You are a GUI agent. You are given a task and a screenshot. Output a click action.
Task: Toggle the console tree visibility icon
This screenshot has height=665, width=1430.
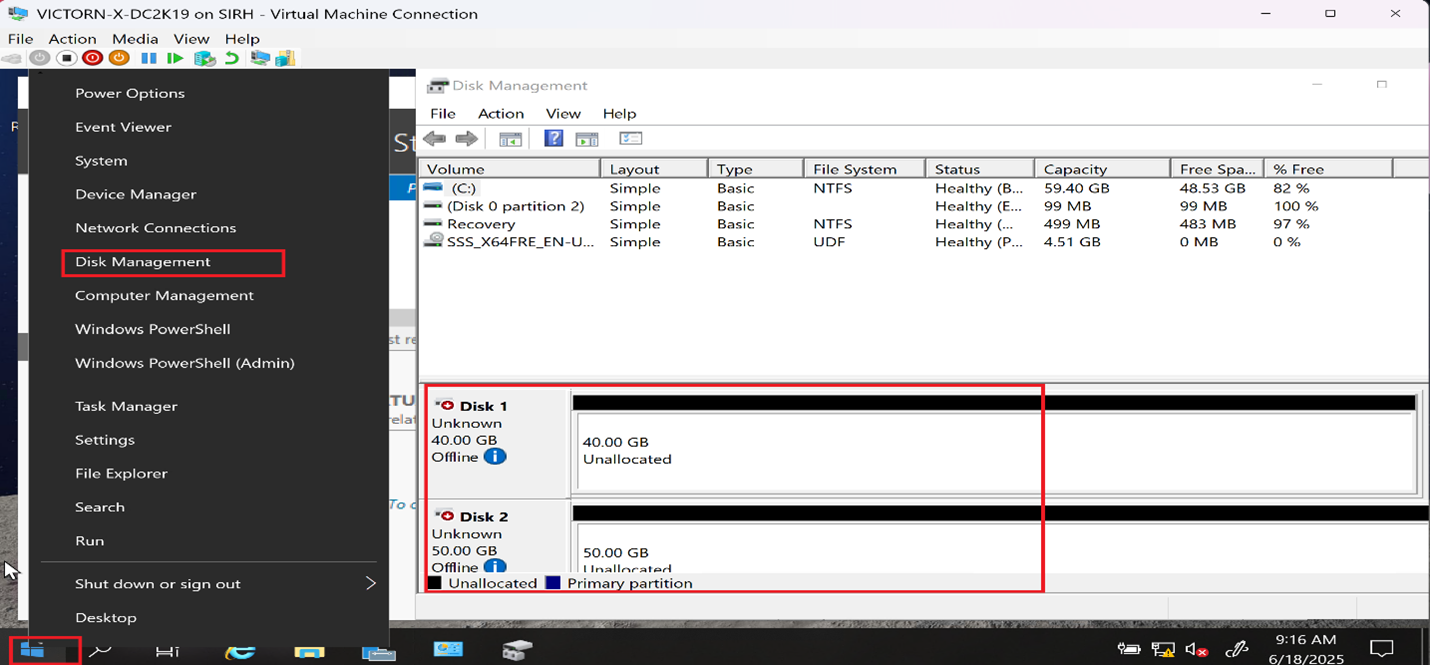[510, 138]
